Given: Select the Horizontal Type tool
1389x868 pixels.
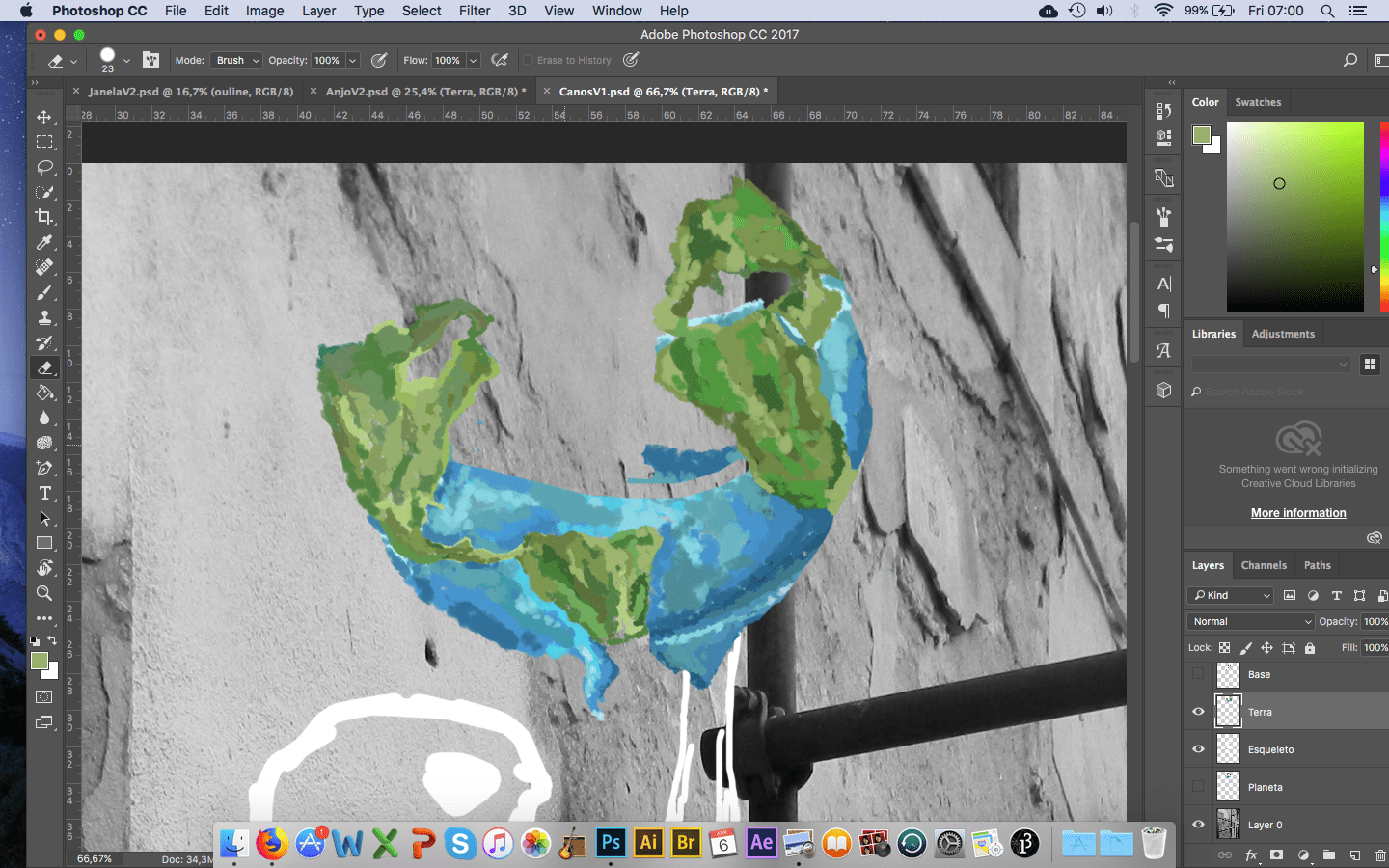Looking at the screenshot, I should pyautogui.click(x=44, y=493).
